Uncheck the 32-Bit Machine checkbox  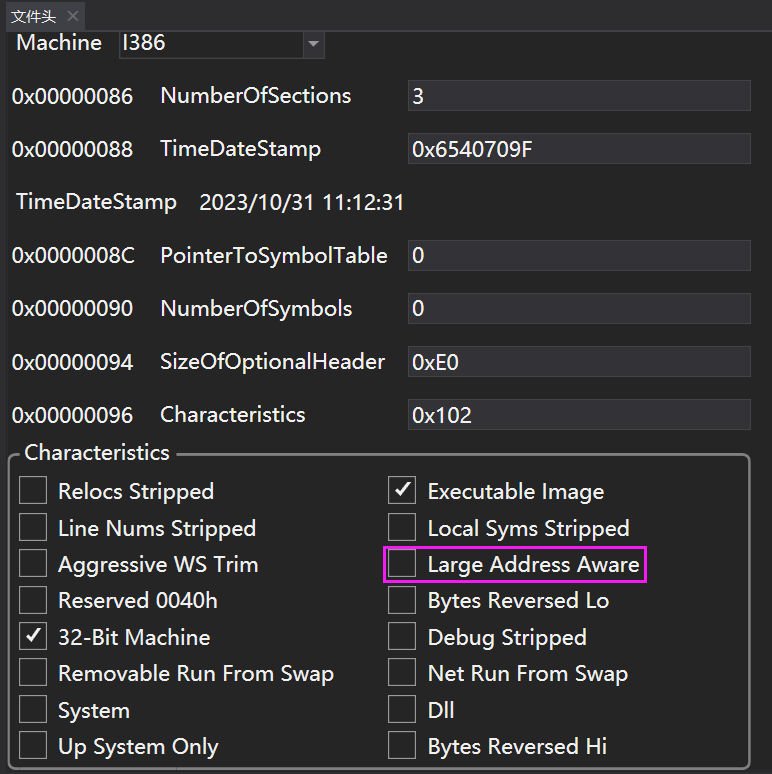click(x=33, y=636)
